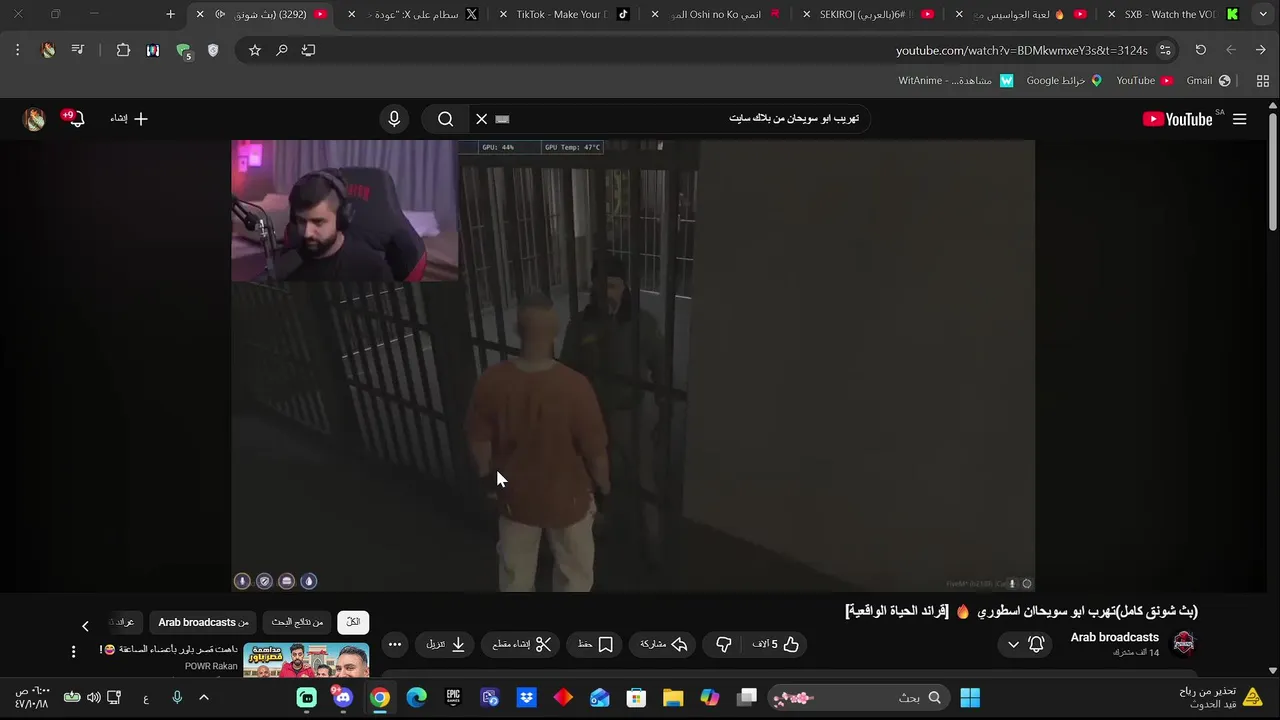Submit search with magnifier icon

(445, 119)
